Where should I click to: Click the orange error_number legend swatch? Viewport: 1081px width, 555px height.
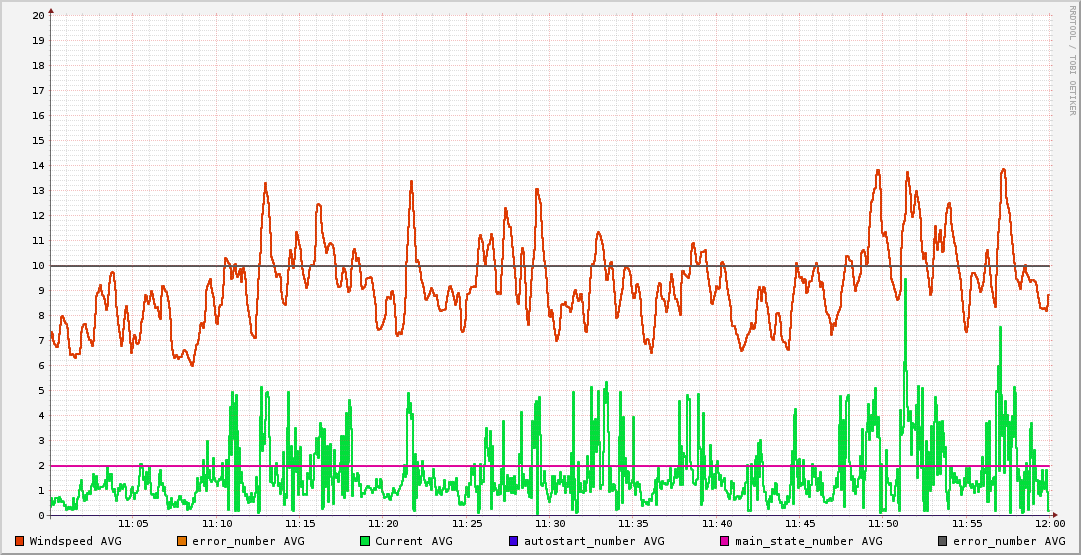click(182, 541)
